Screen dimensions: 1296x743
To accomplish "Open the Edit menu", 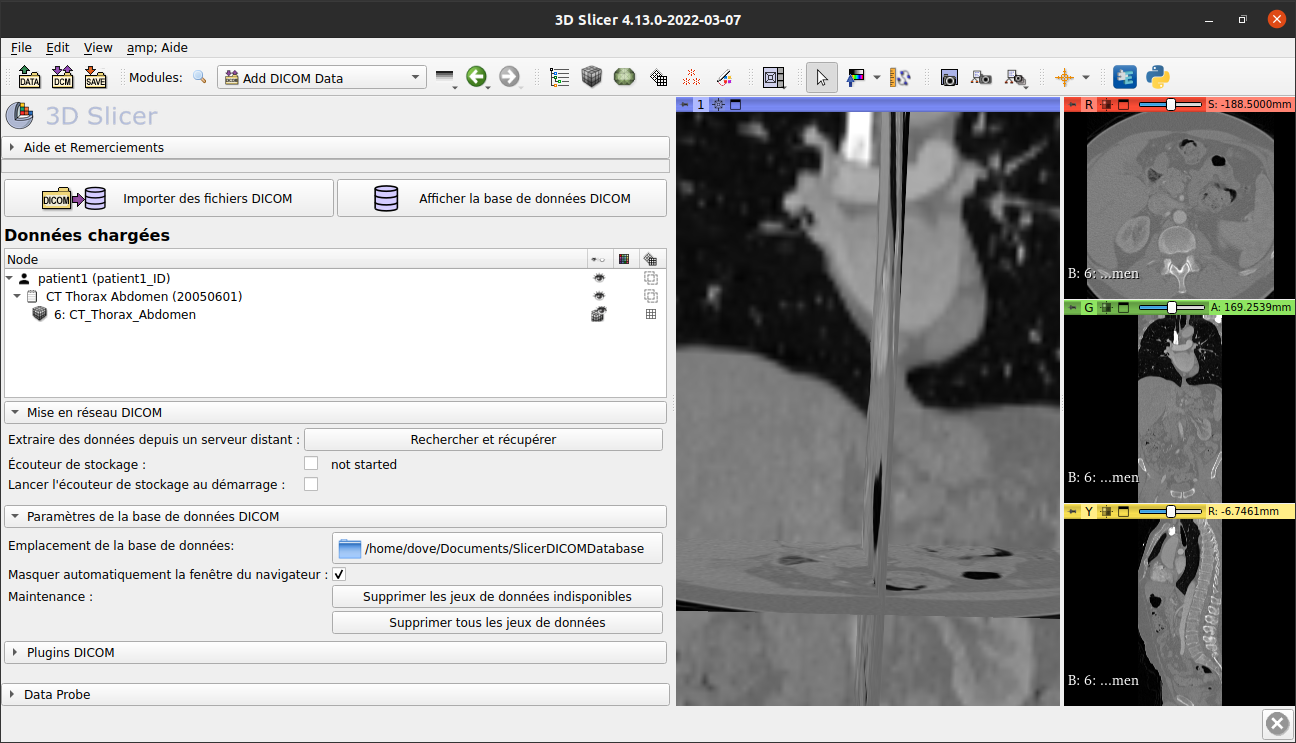I will pos(57,47).
